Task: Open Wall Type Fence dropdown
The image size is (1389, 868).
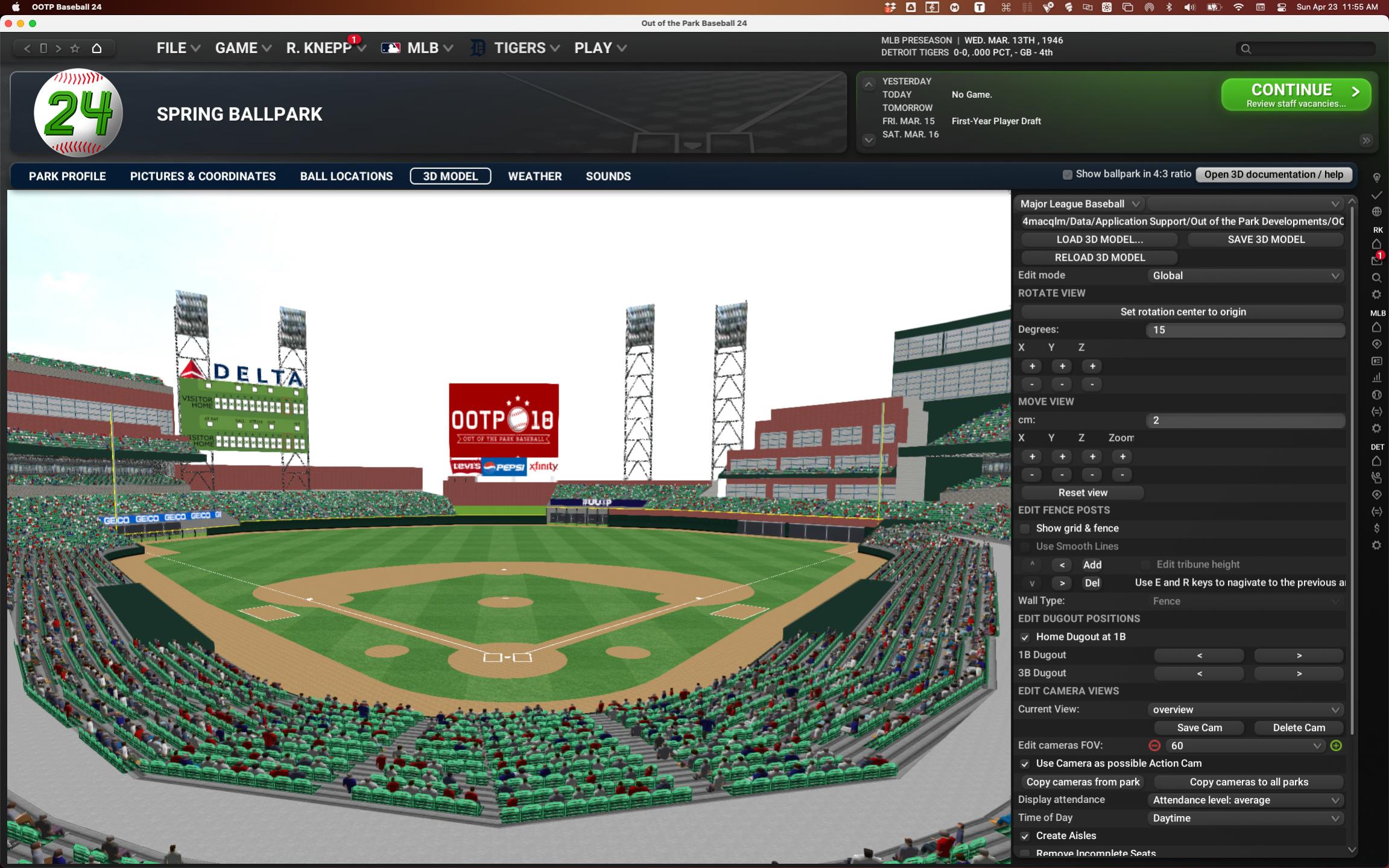Action: [x=1245, y=601]
